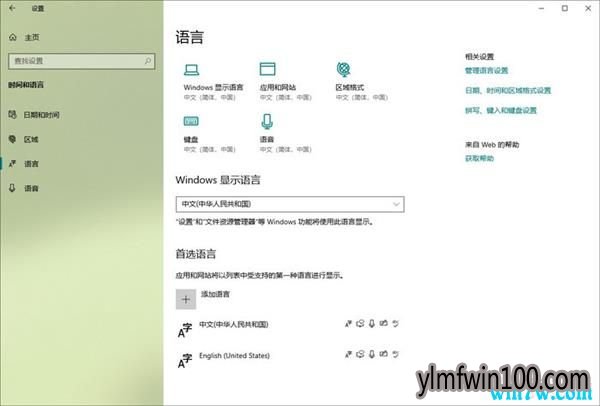The image size is (600, 406).
Task: Click the Windows 显示语言 tile label
Action: point(213,88)
